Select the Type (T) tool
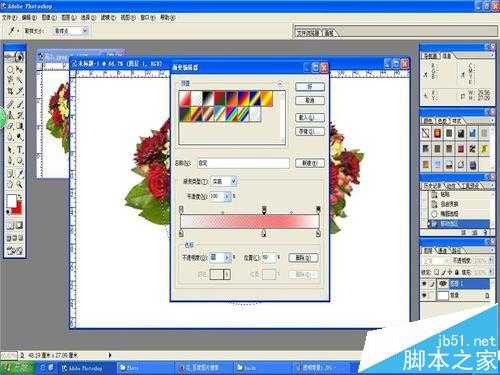The image size is (500, 375). coord(20,150)
